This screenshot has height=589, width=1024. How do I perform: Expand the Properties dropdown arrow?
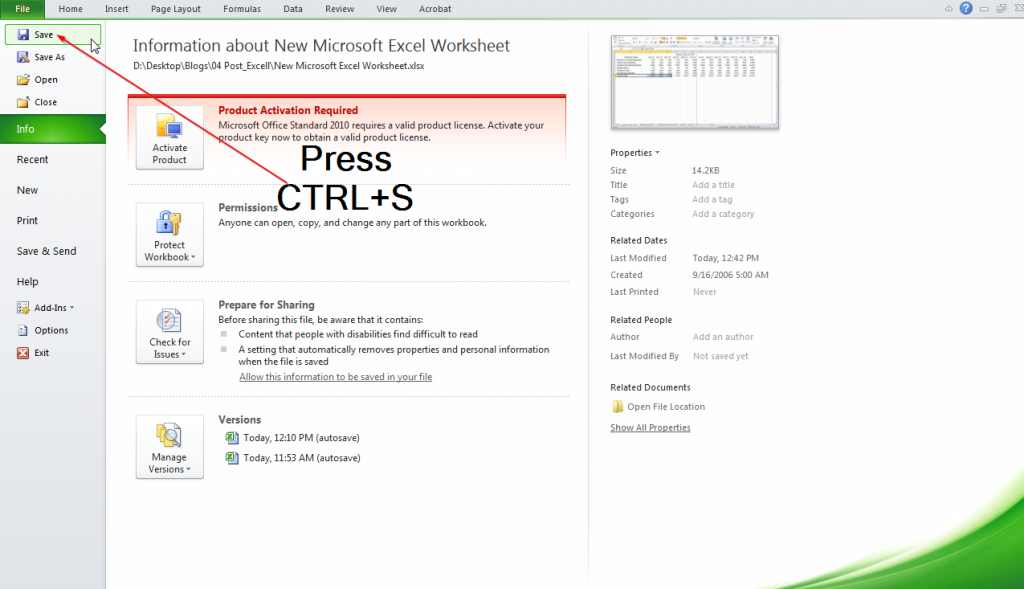pyautogui.click(x=658, y=153)
